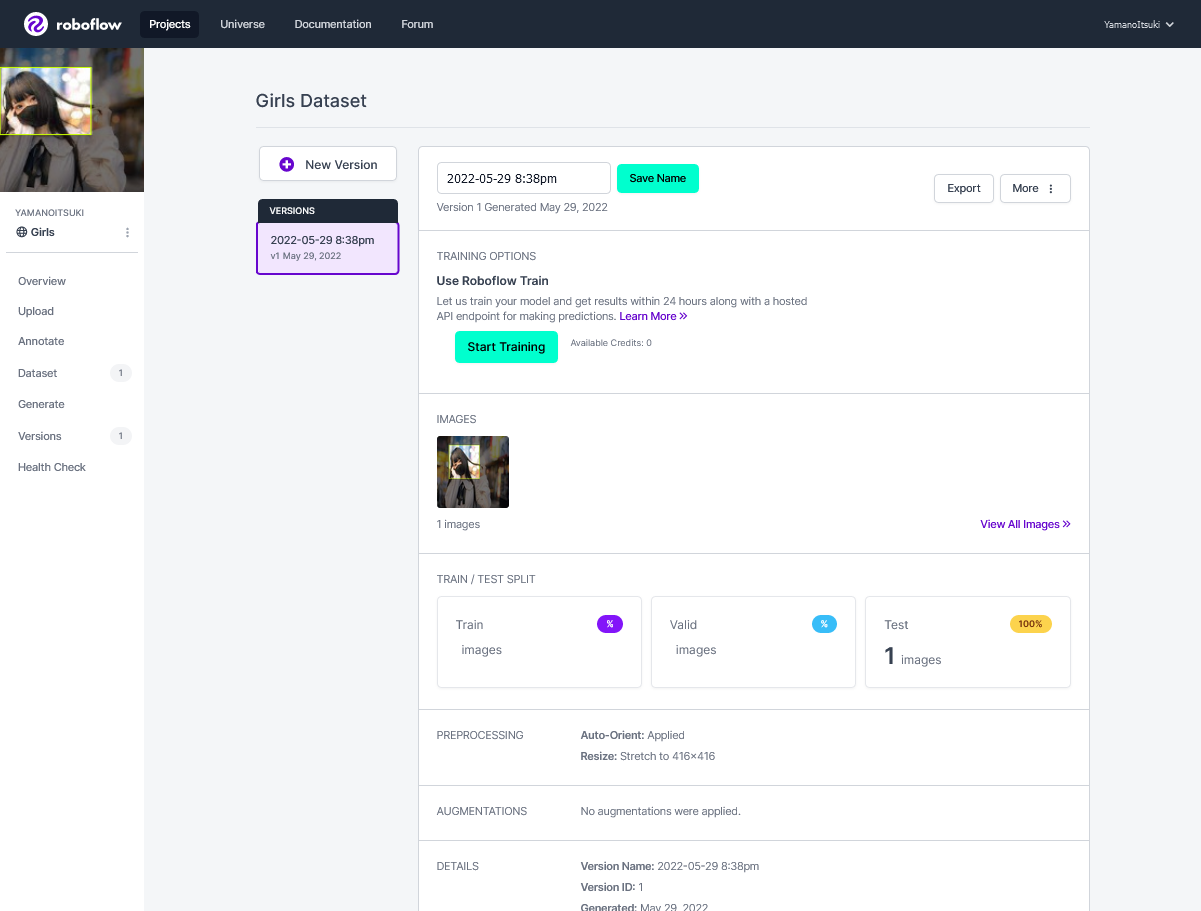Go to the Projects tab

[169, 24]
